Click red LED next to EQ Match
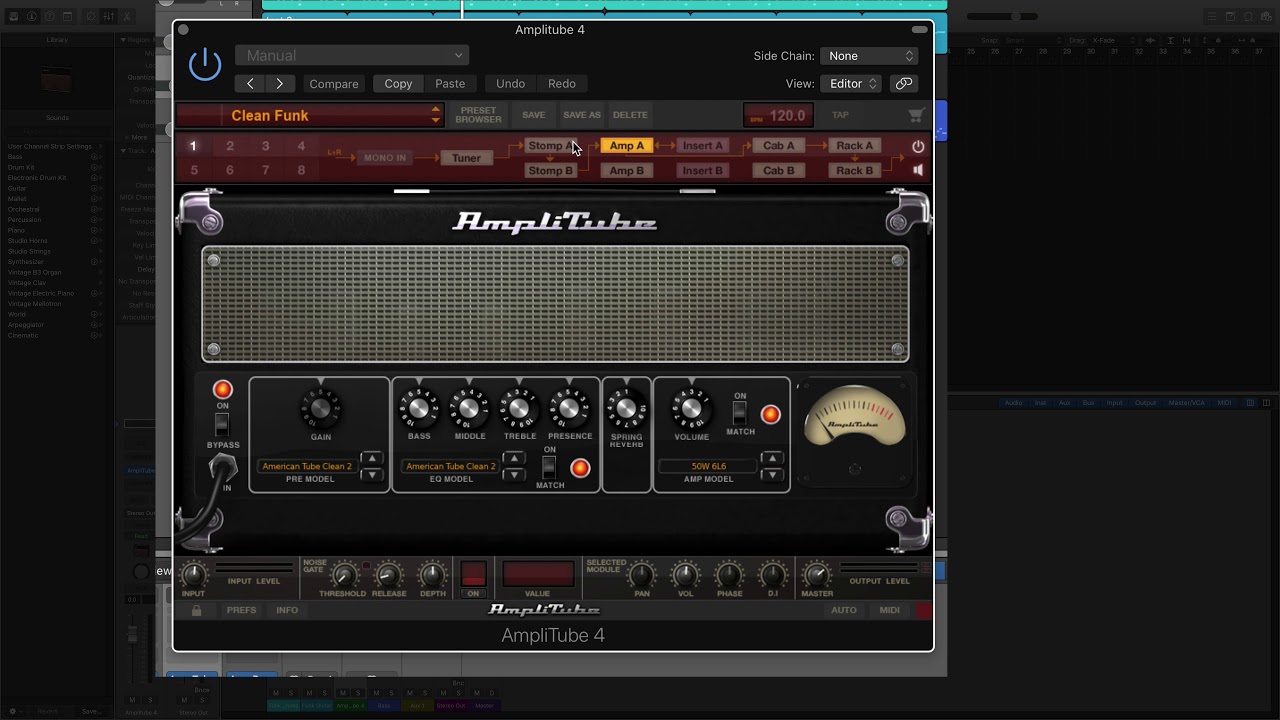This screenshot has height=720, width=1280. click(580, 468)
